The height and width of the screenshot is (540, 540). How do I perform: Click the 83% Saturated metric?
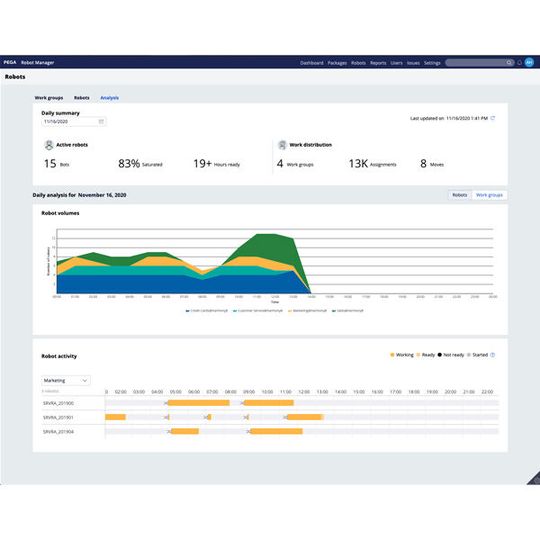point(140,164)
